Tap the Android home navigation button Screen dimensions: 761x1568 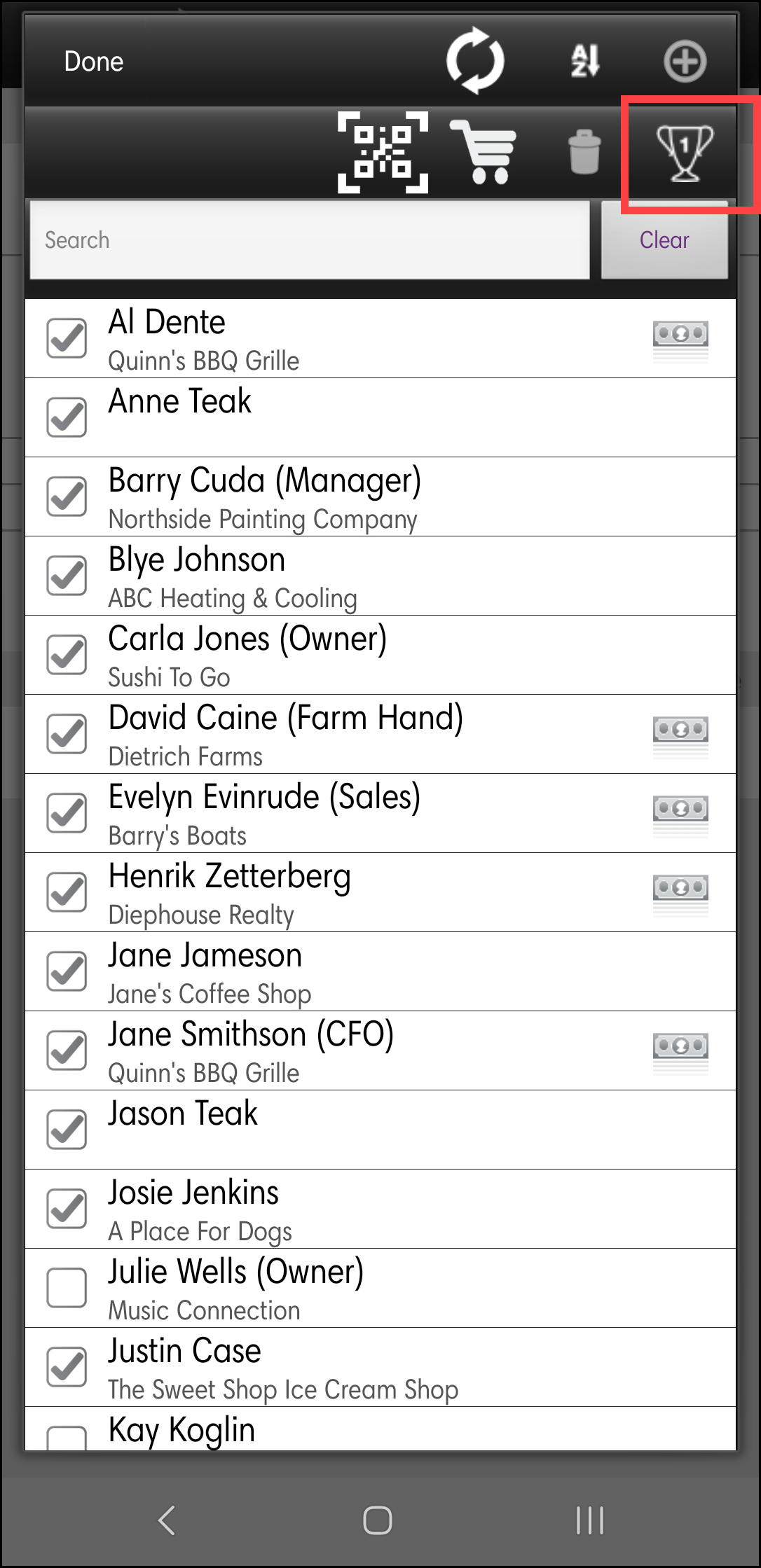(x=377, y=1520)
